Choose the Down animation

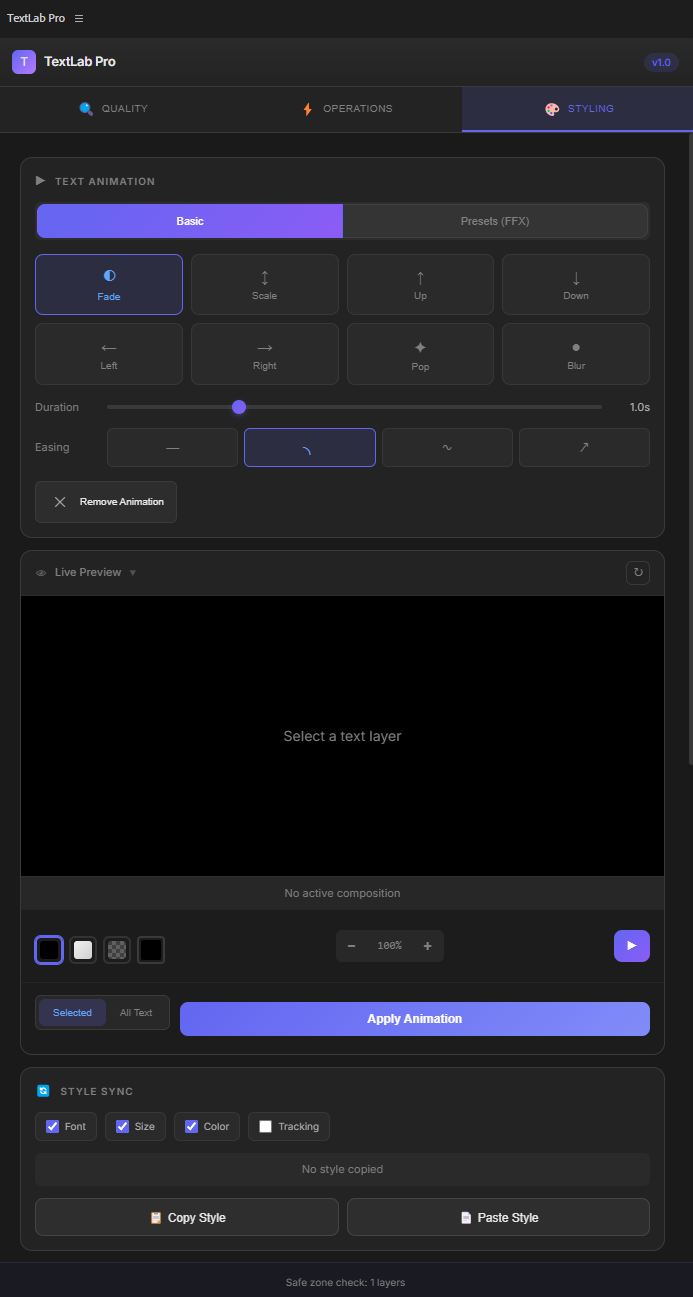click(576, 285)
